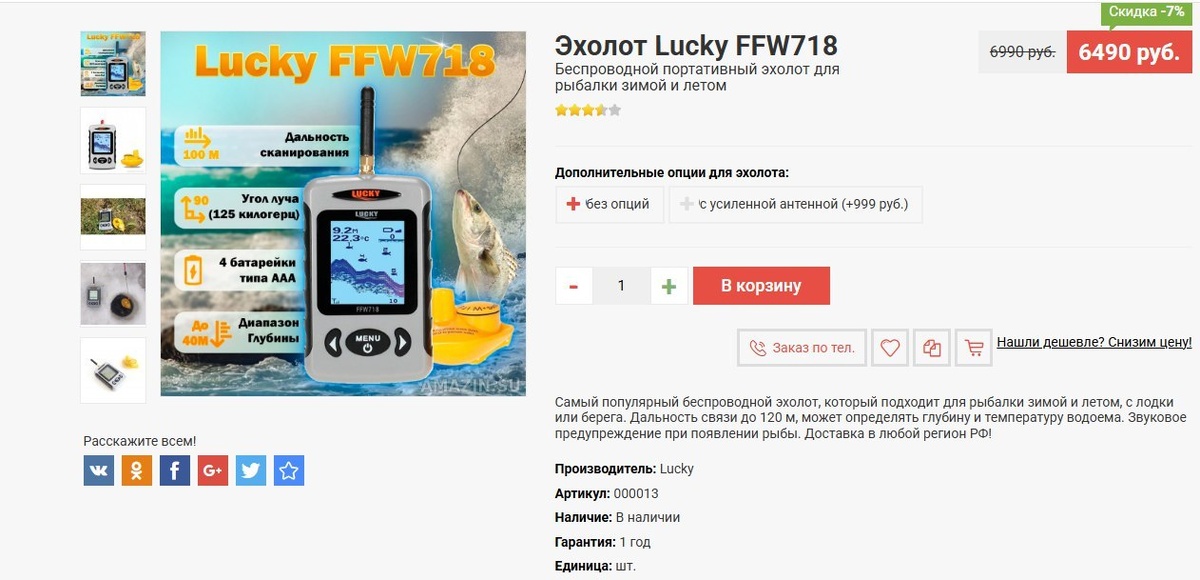Select the first product thumbnail

coord(113,63)
